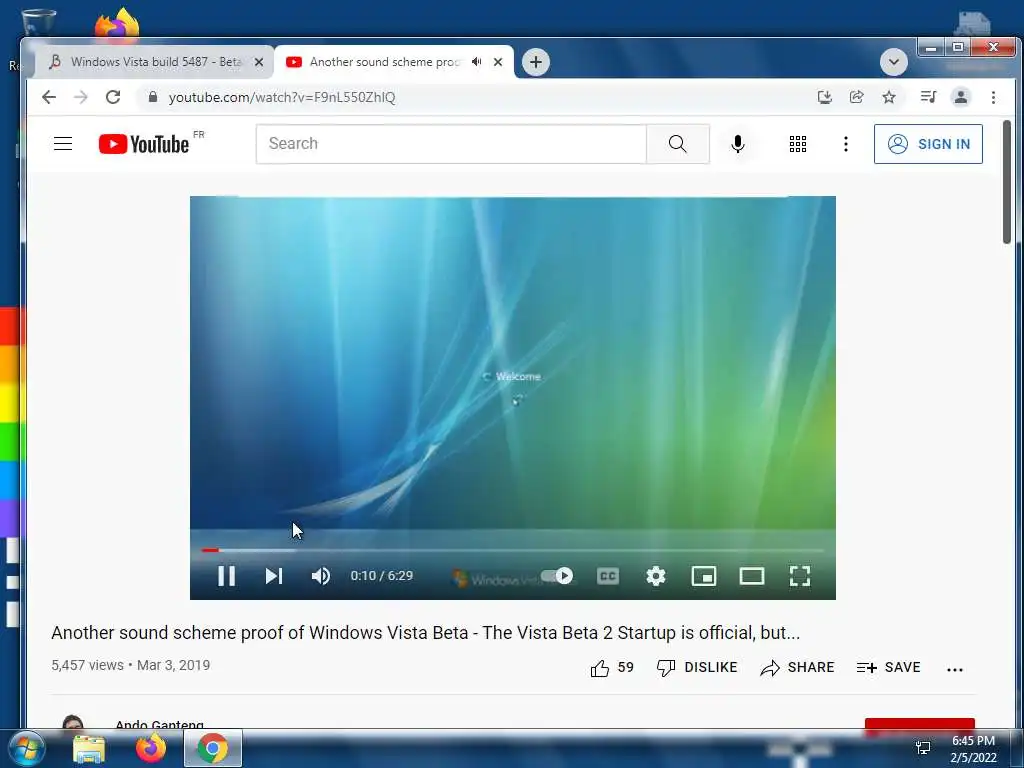
Task: Skip to the next video
Action: click(x=274, y=576)
